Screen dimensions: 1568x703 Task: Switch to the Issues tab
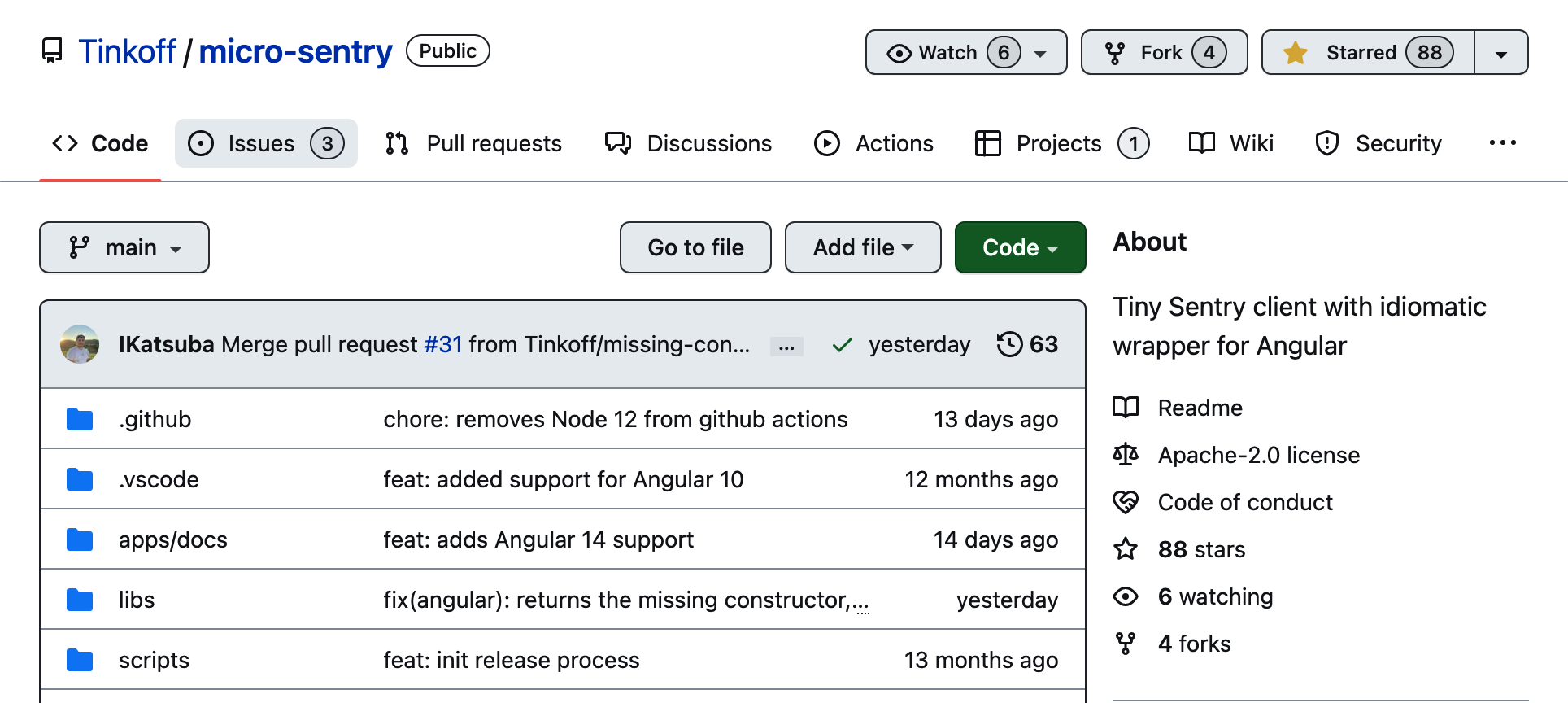[x=266, y=143]
